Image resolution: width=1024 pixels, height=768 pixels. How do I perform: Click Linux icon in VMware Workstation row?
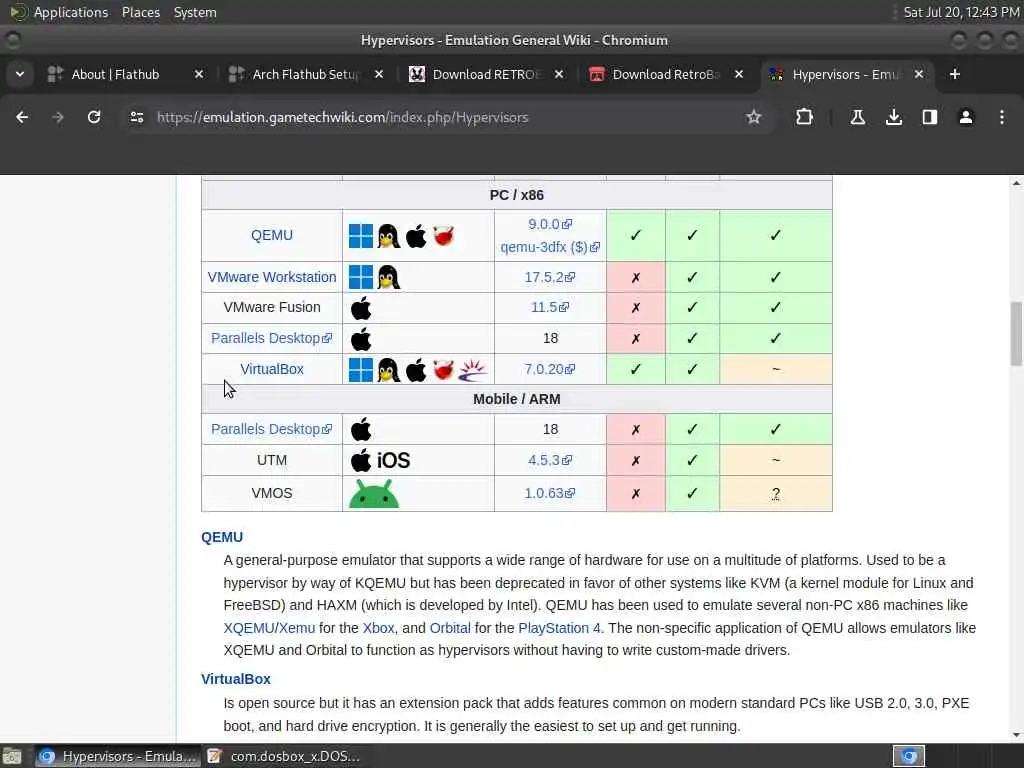[389, 277]
